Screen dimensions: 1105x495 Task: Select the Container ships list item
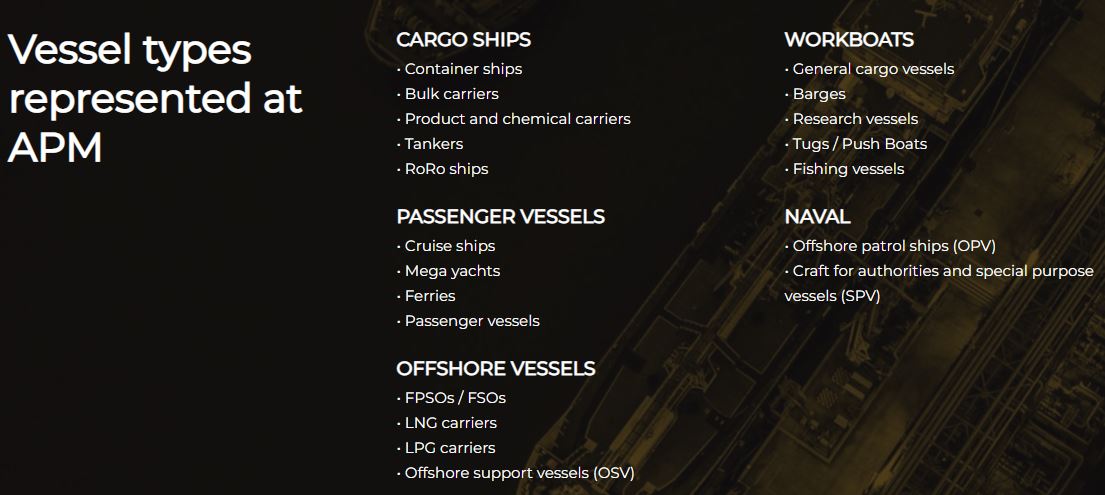459,69
